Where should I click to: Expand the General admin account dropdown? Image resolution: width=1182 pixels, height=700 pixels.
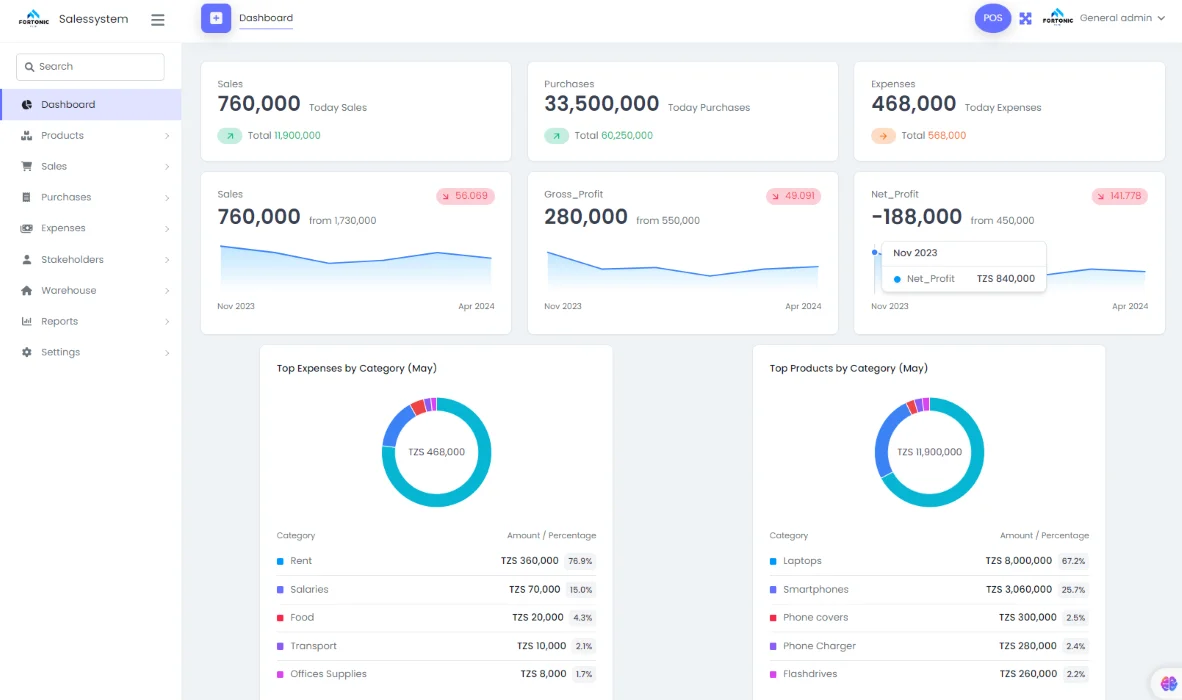1120,17
